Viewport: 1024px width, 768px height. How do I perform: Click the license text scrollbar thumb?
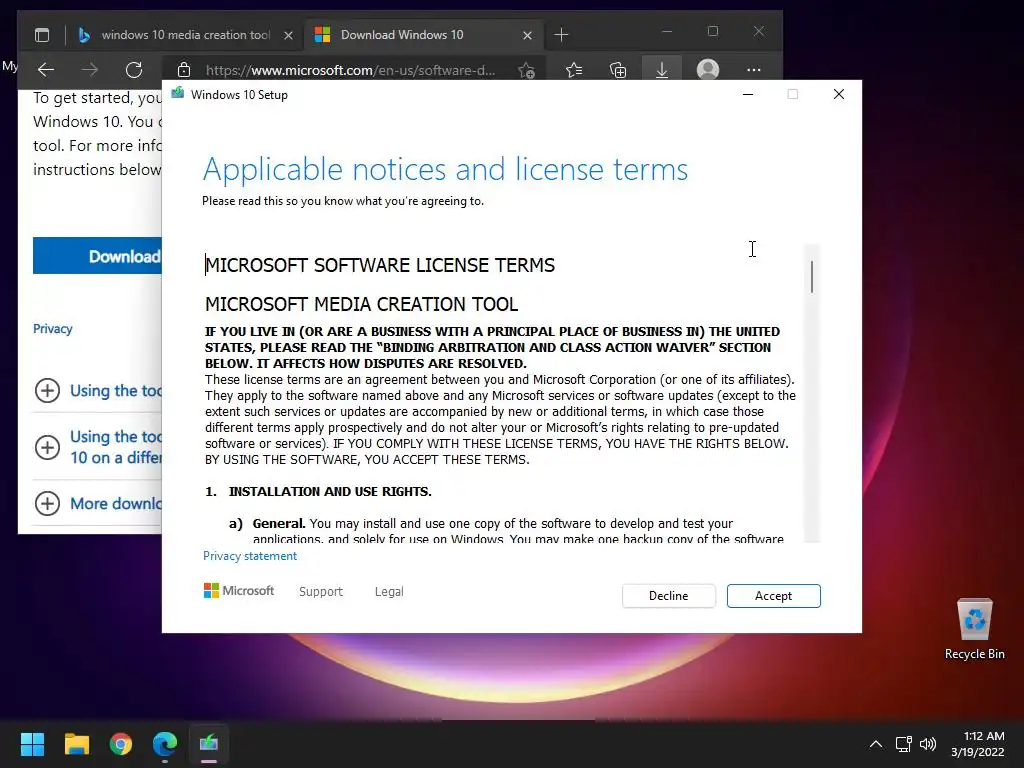[x=812, y=277]
